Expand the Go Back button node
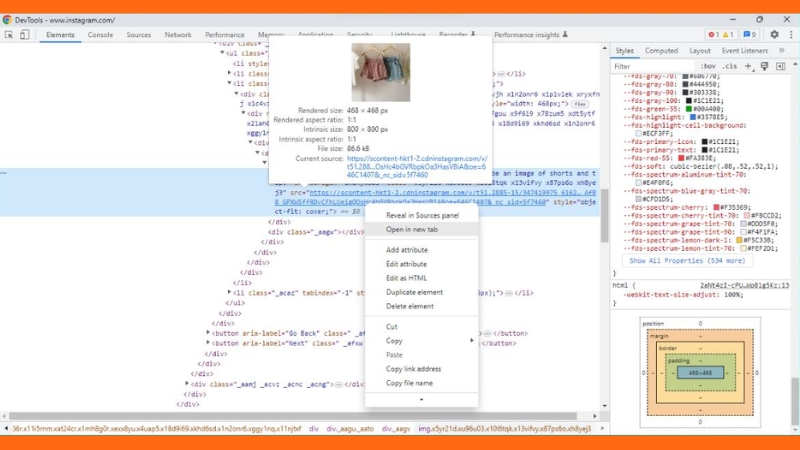The width and height of the screenshot is (800, 450). 208,333
